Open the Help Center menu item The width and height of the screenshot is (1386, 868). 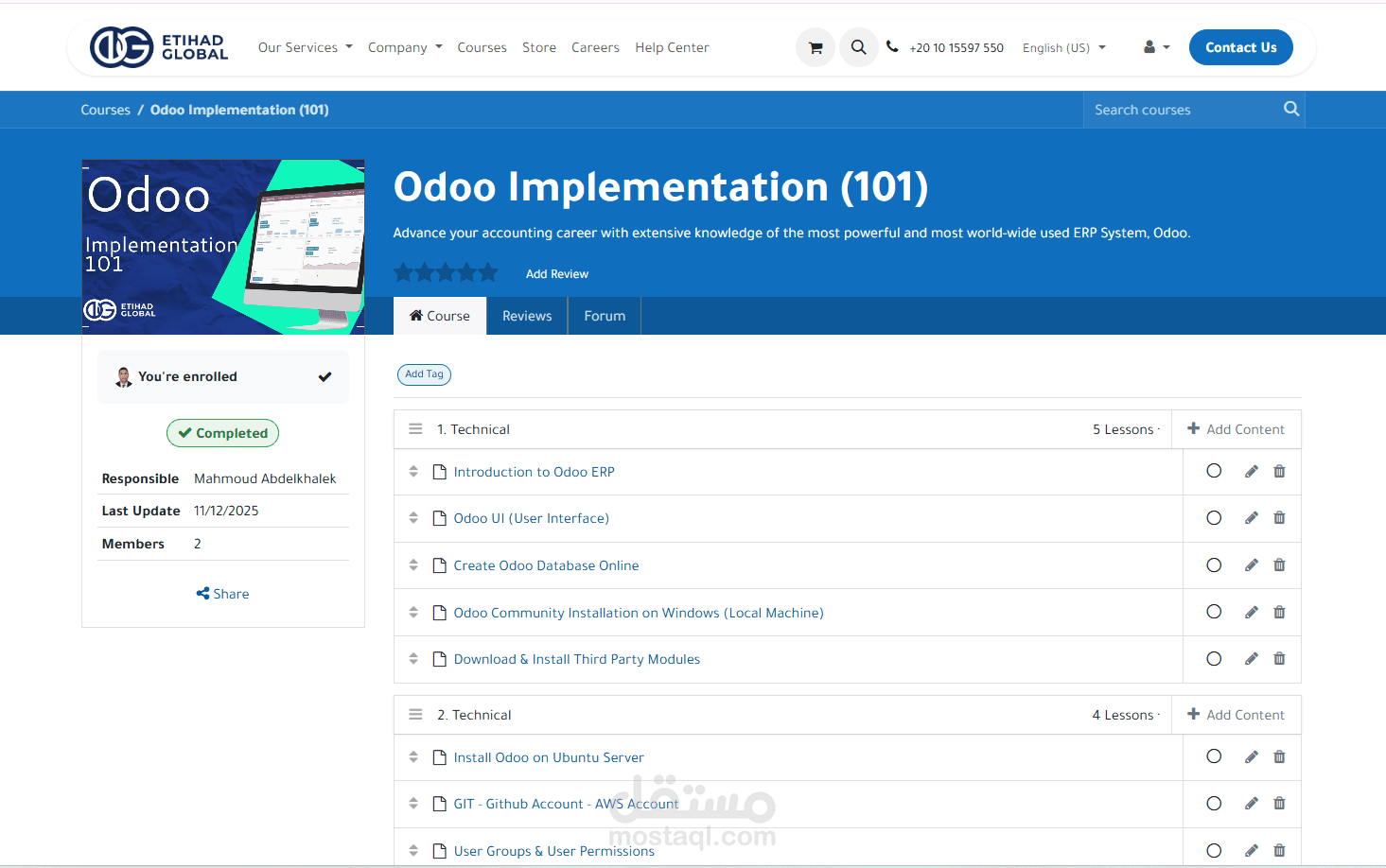(x=672, y=47)
